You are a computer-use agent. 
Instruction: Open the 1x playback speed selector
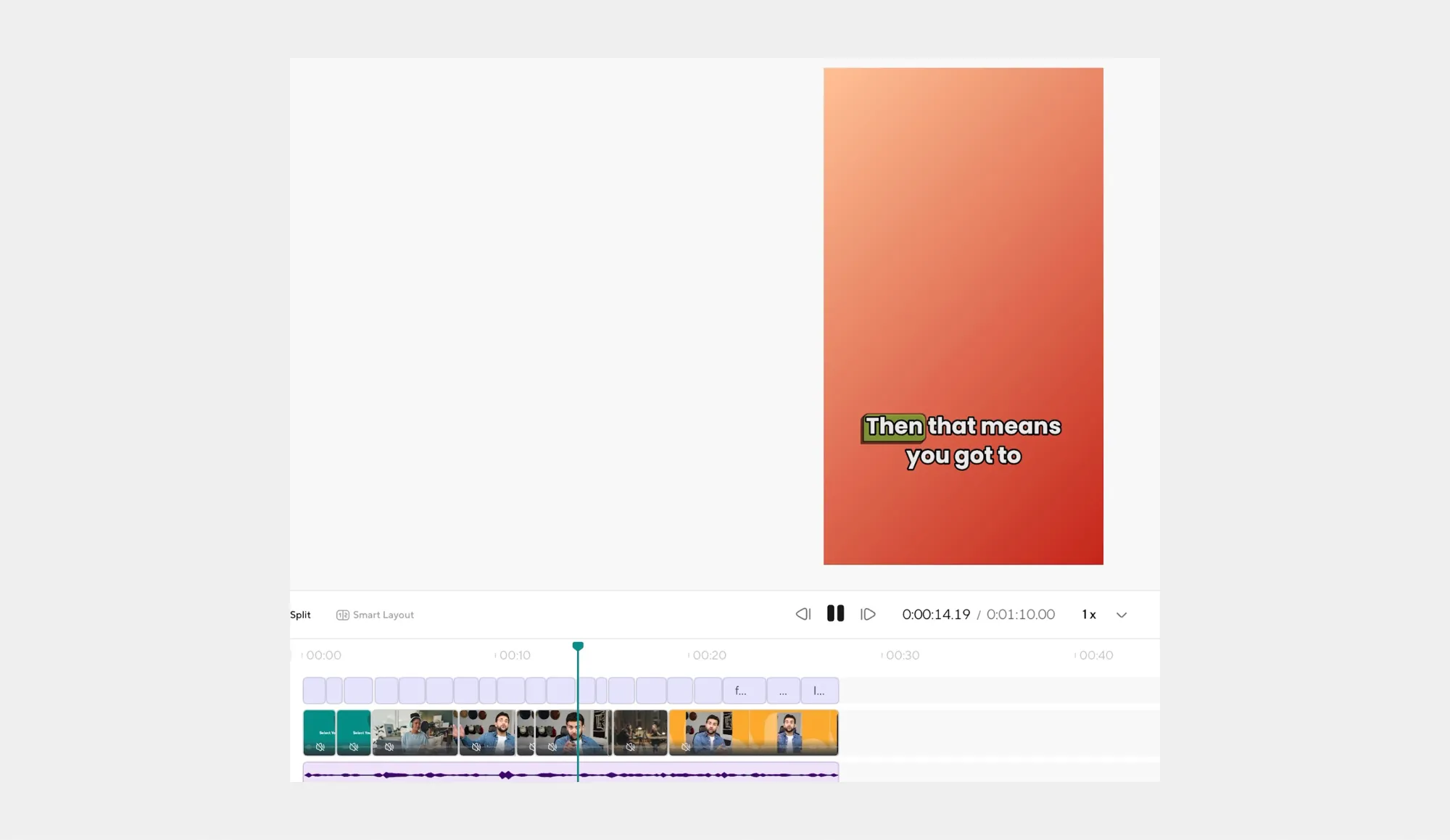coord(1088,615)
